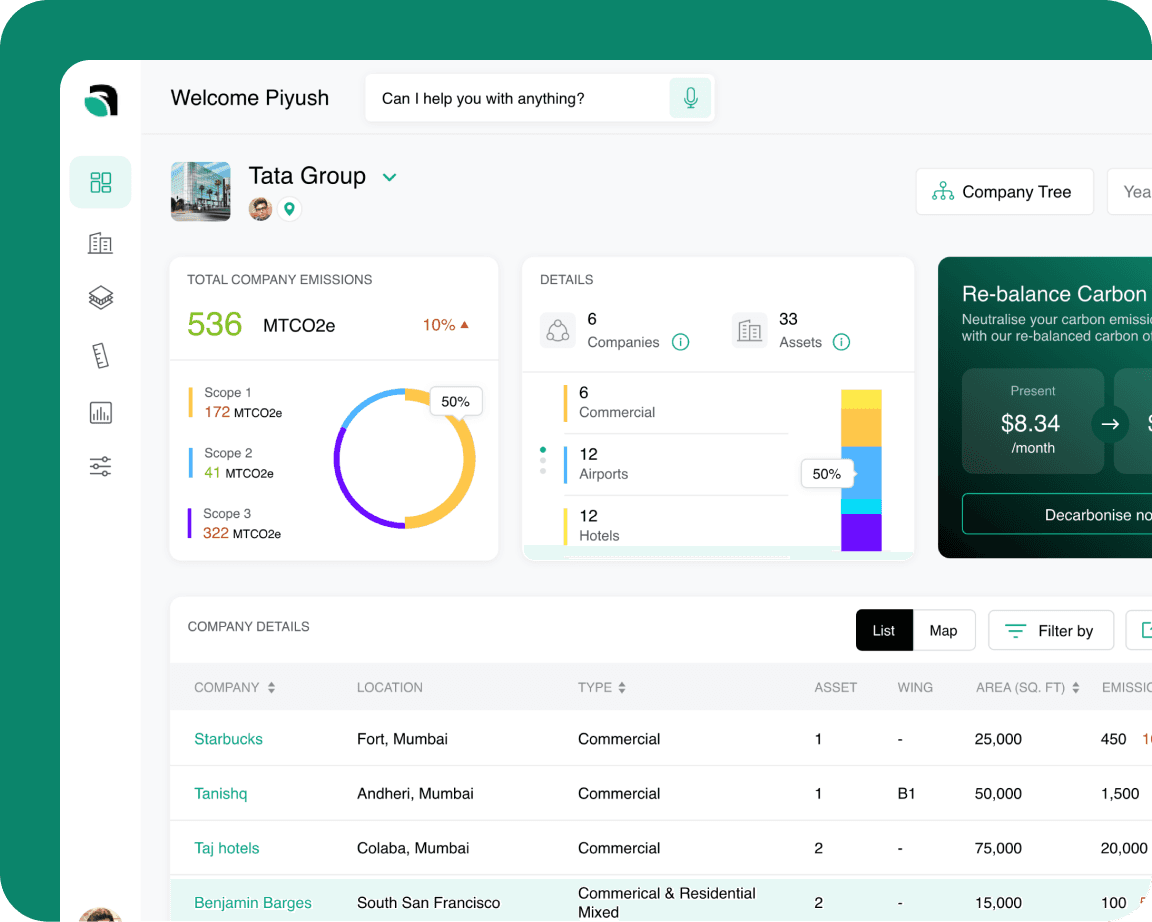Screen dimensions: 1152x922
Task: Click the green leaf app logo
Action: click(x=101, y=101)
